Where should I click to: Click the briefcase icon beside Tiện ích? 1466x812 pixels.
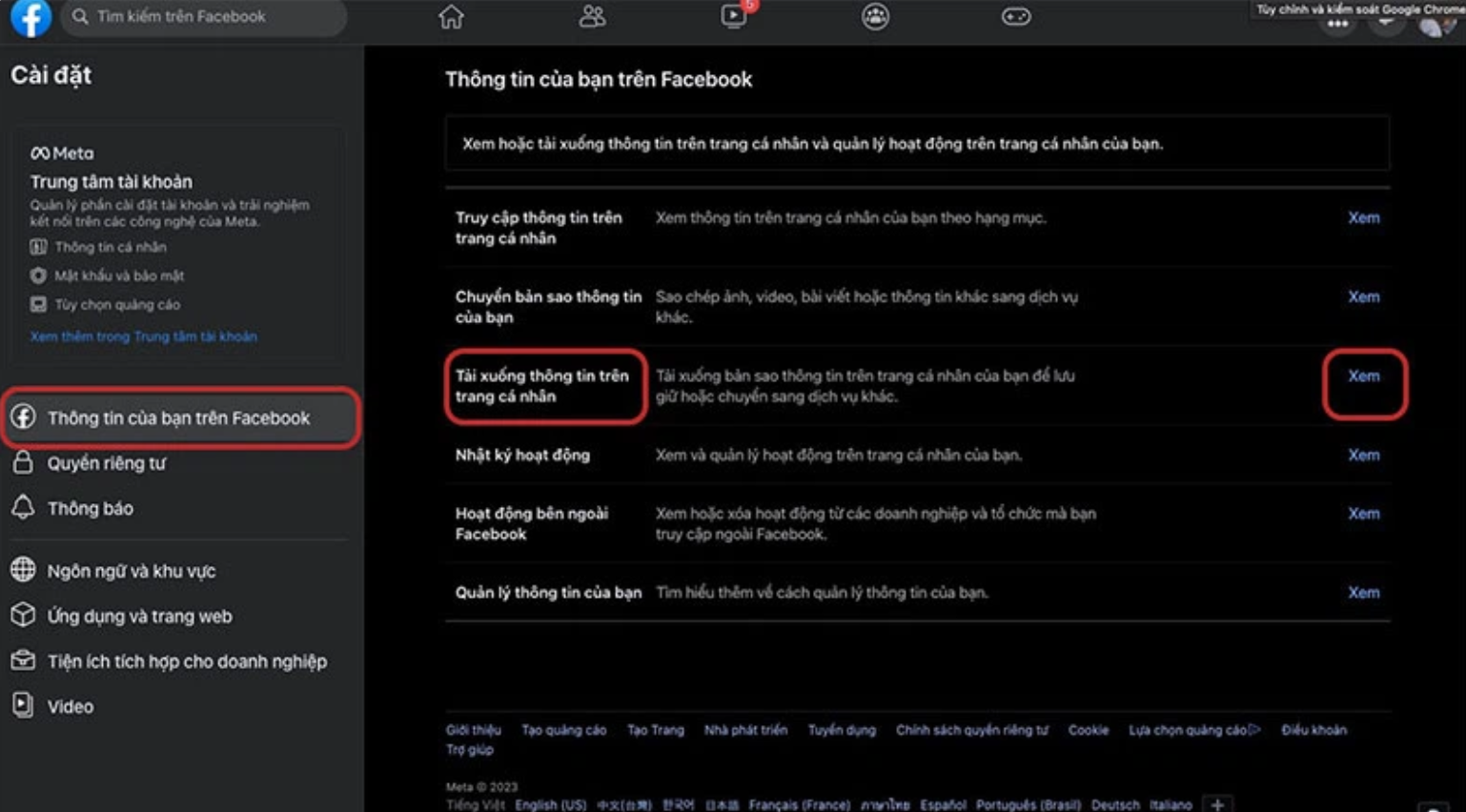click(23, 660)
